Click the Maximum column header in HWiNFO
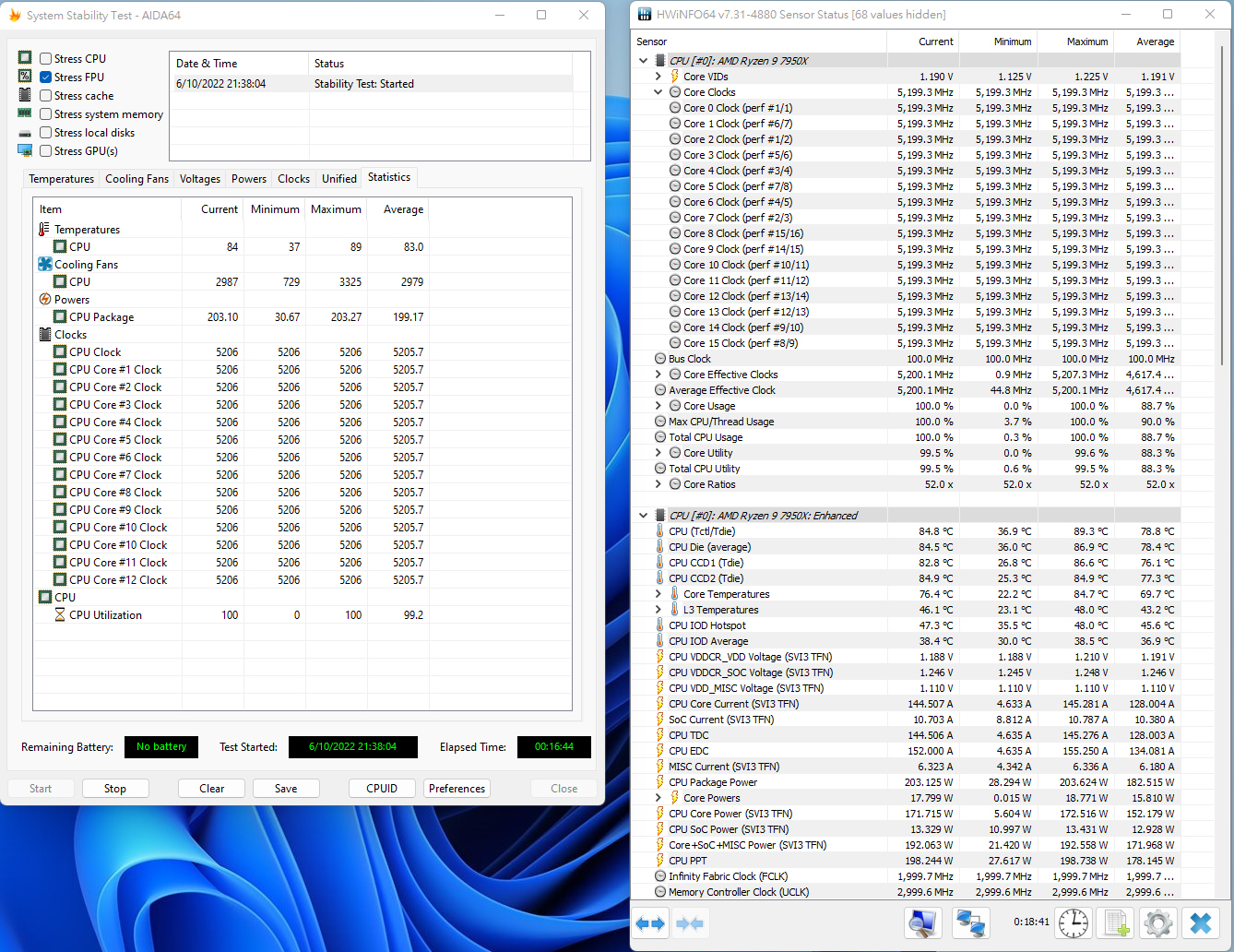This screenshot has width=1234, height=952. (1075, 42)
